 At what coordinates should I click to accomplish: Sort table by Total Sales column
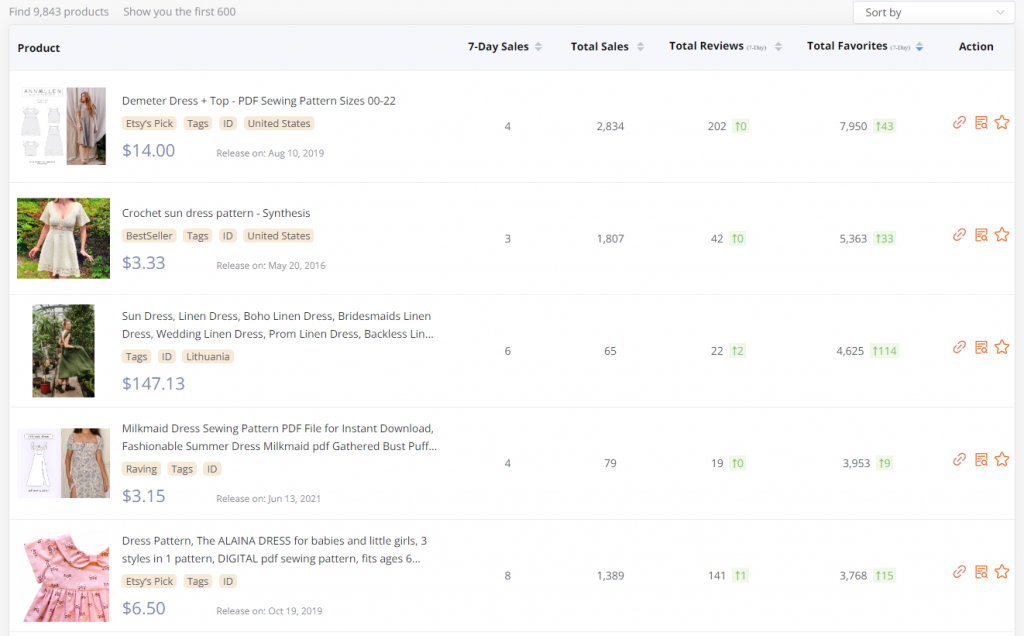point(606,47)
